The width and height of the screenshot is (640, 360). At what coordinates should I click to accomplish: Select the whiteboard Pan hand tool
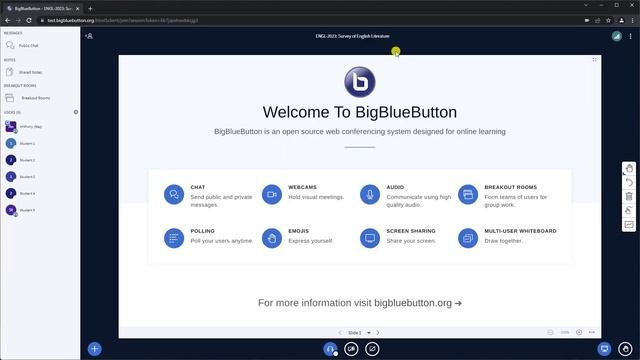click(629, 169)
